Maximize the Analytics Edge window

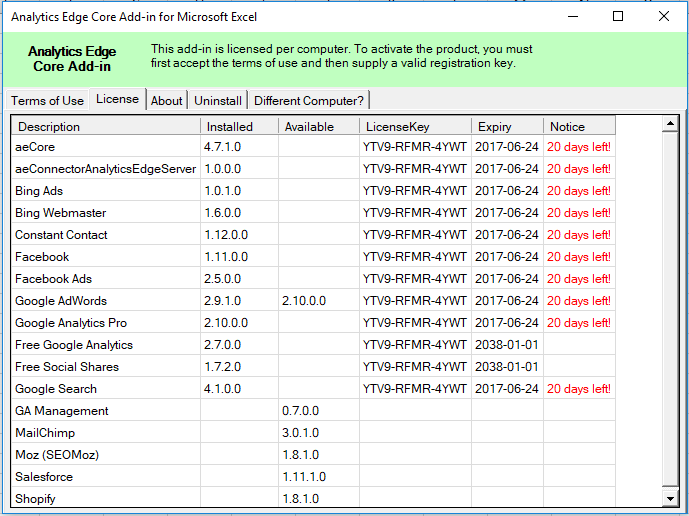618,17
